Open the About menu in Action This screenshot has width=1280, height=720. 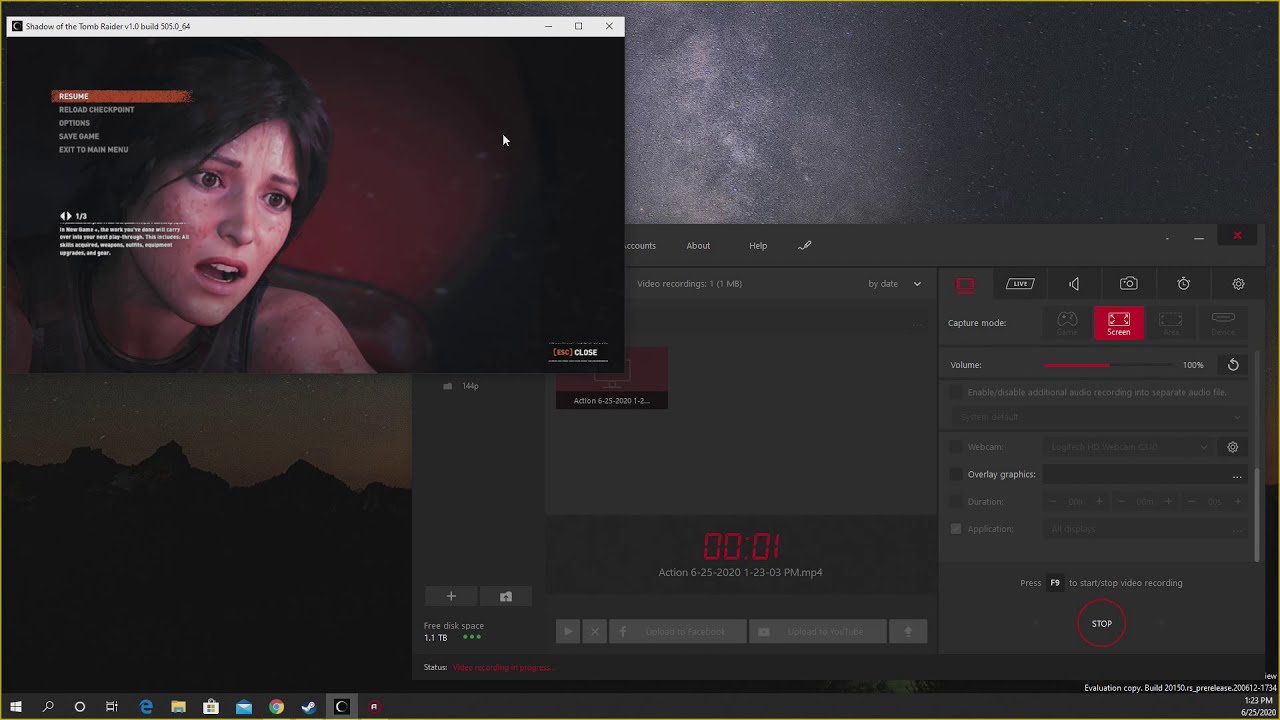point(698,246)
